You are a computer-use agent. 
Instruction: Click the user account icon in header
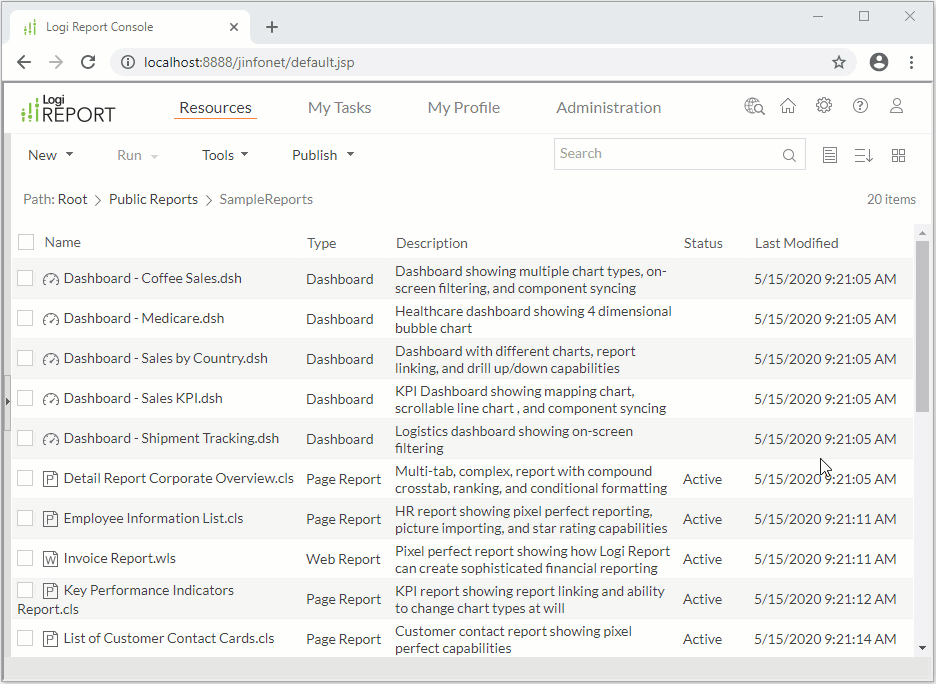tap(897, 106)
